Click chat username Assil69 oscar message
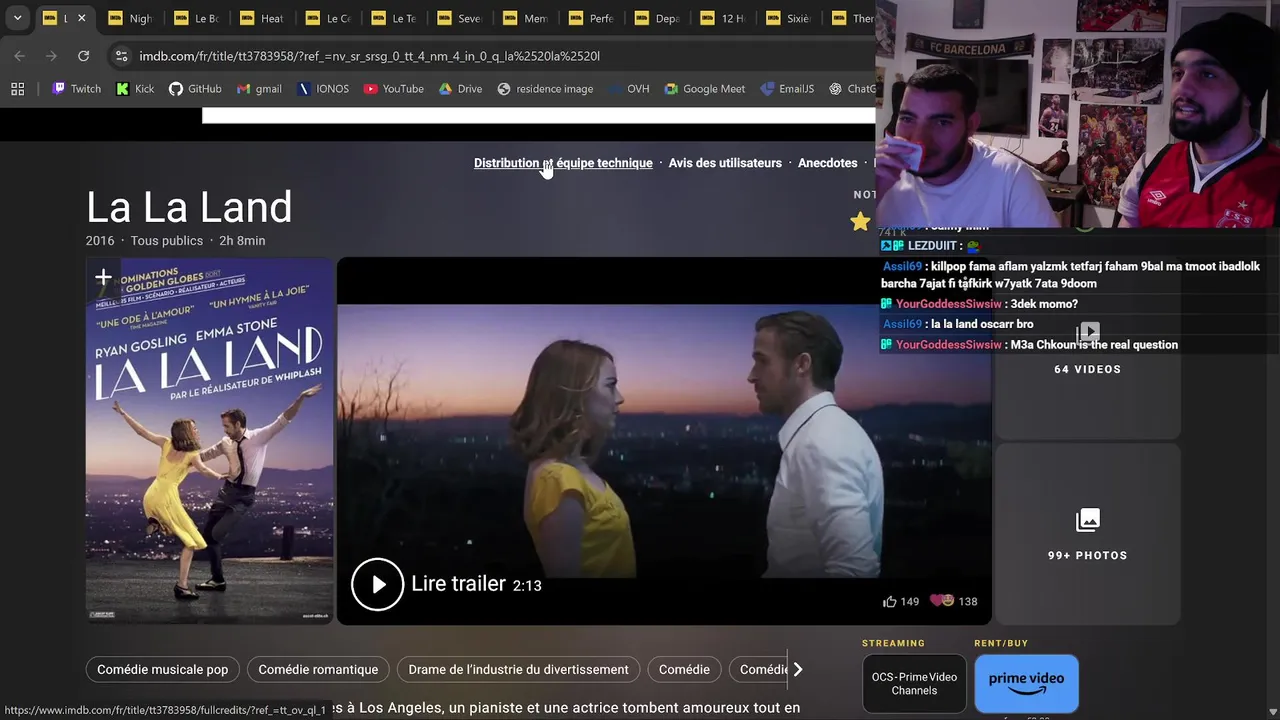The width and height of the screenshot is (1280, 720). point(902,324)
